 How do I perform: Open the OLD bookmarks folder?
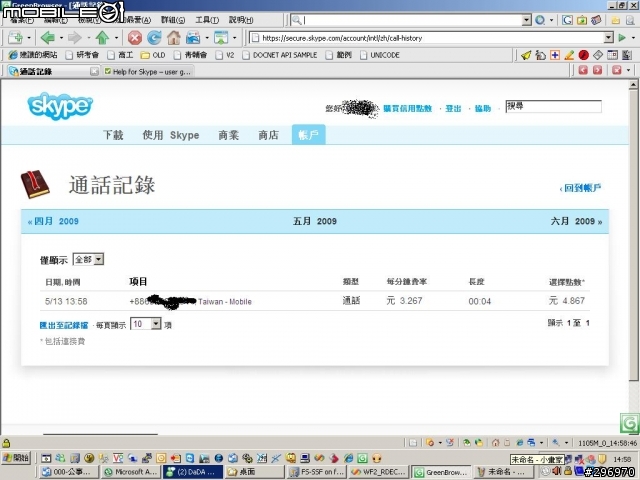(153, 55)
